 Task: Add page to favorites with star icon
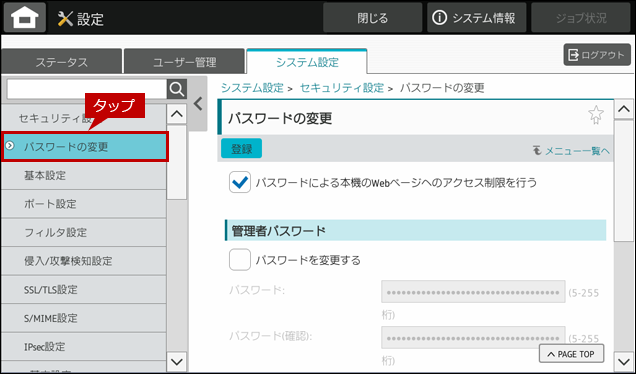[x=596, y=115]
